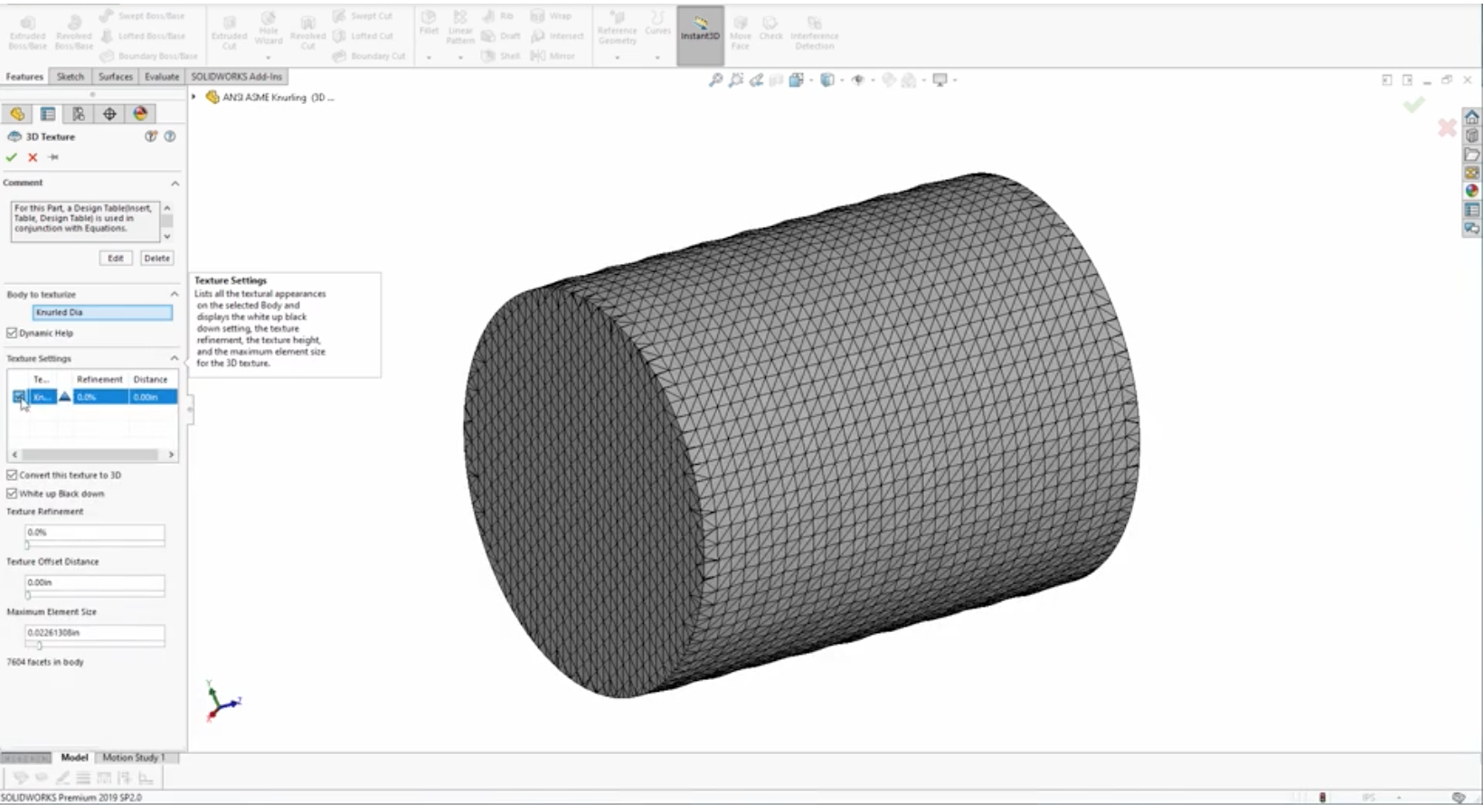Switch to the PropertyManager tab icon
1483x812 pixels.
[48, 114]
